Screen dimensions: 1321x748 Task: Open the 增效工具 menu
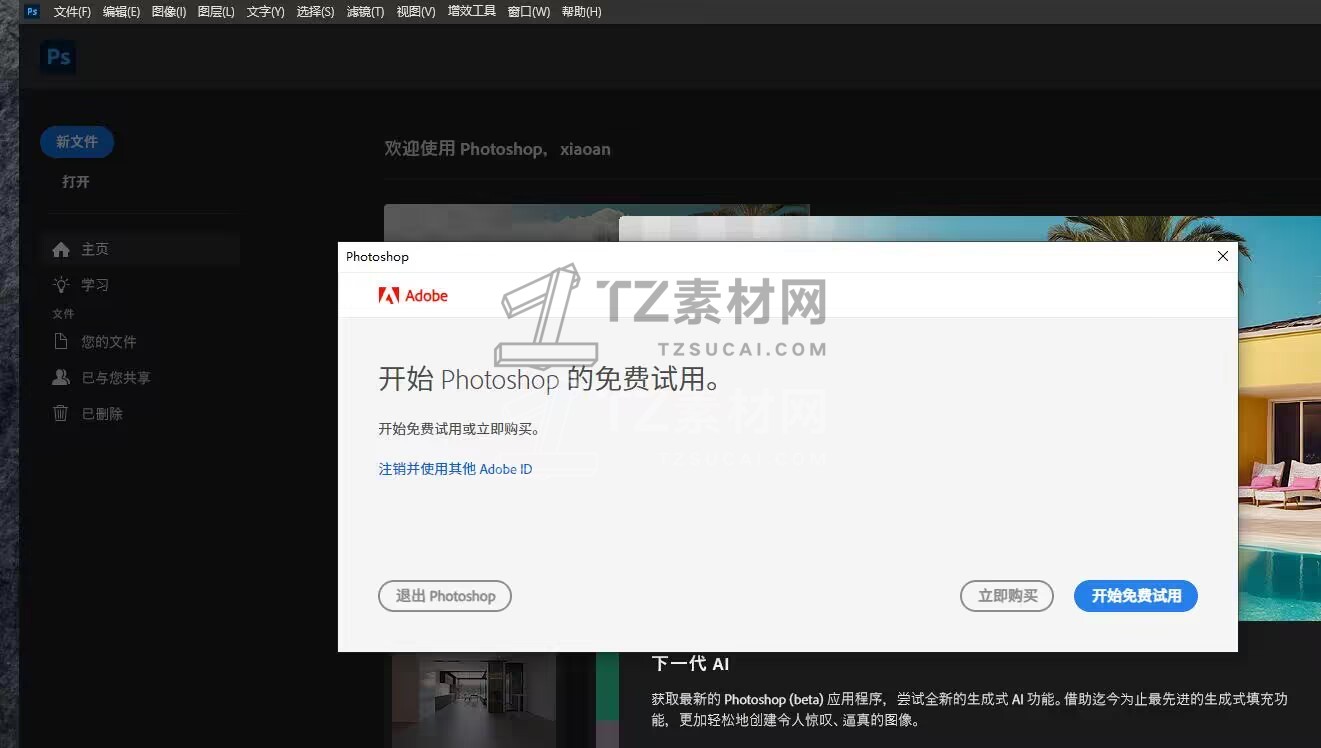click(x=472, y=12)
